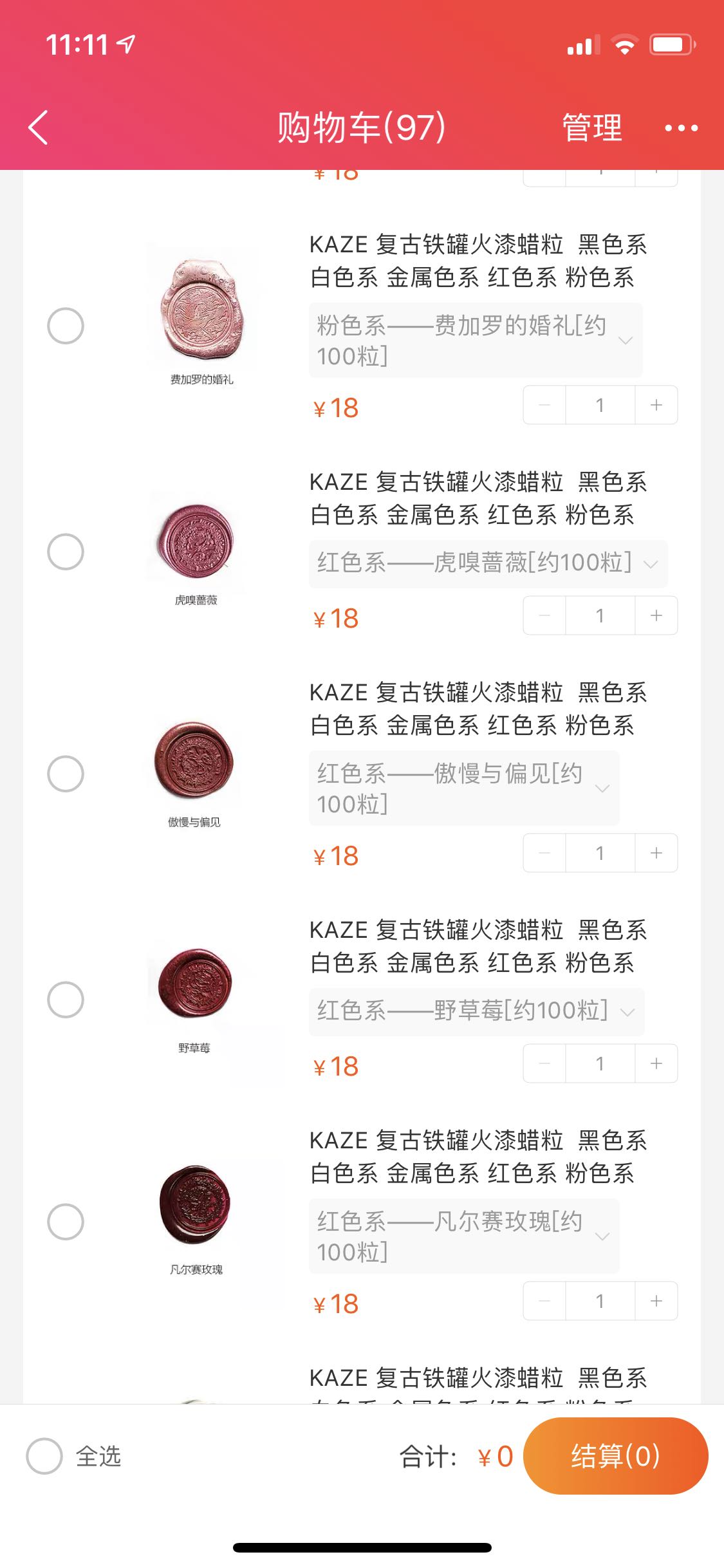This screenshot has height=1568, width=724.
Task: Tap the 野草莓 wax seal thumbnail
Action: 195,985
